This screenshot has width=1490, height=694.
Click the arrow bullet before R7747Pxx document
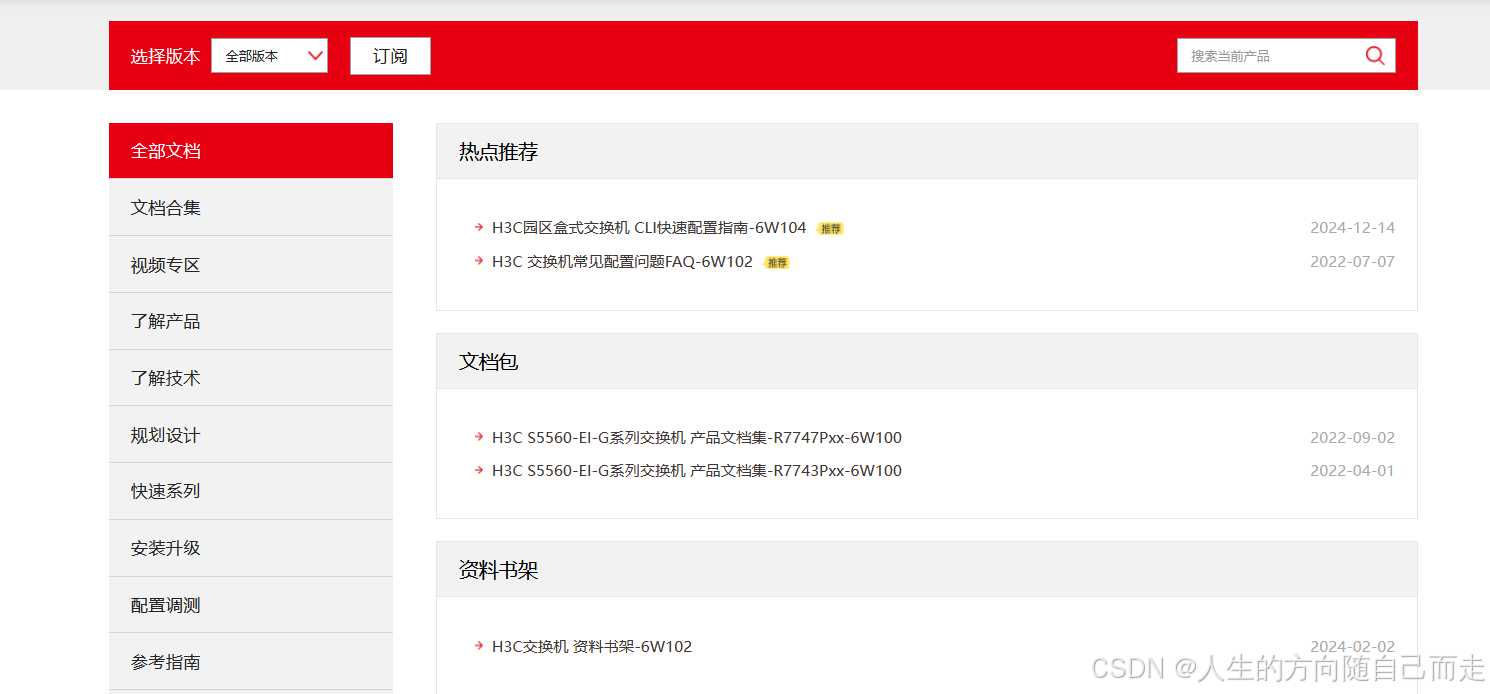tap(479, 437)
